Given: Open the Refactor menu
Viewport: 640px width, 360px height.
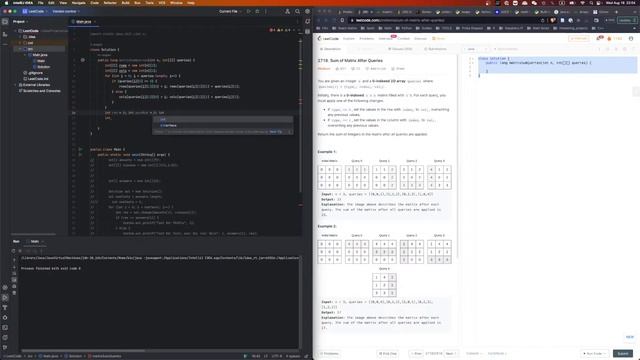Looking at the screenshot, I should [x=110, y=3].
